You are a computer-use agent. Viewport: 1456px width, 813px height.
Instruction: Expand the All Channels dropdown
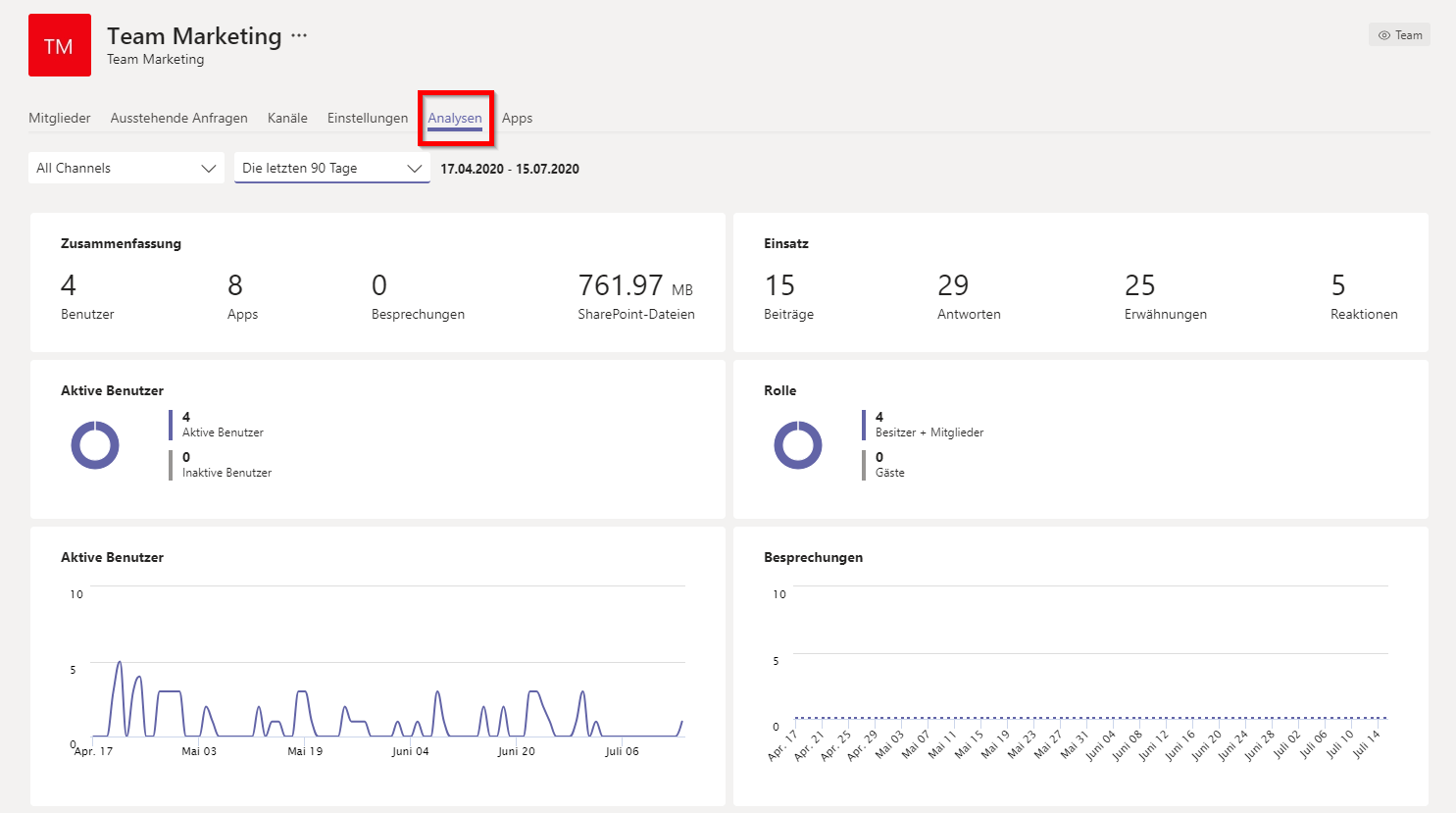[126, 168]
